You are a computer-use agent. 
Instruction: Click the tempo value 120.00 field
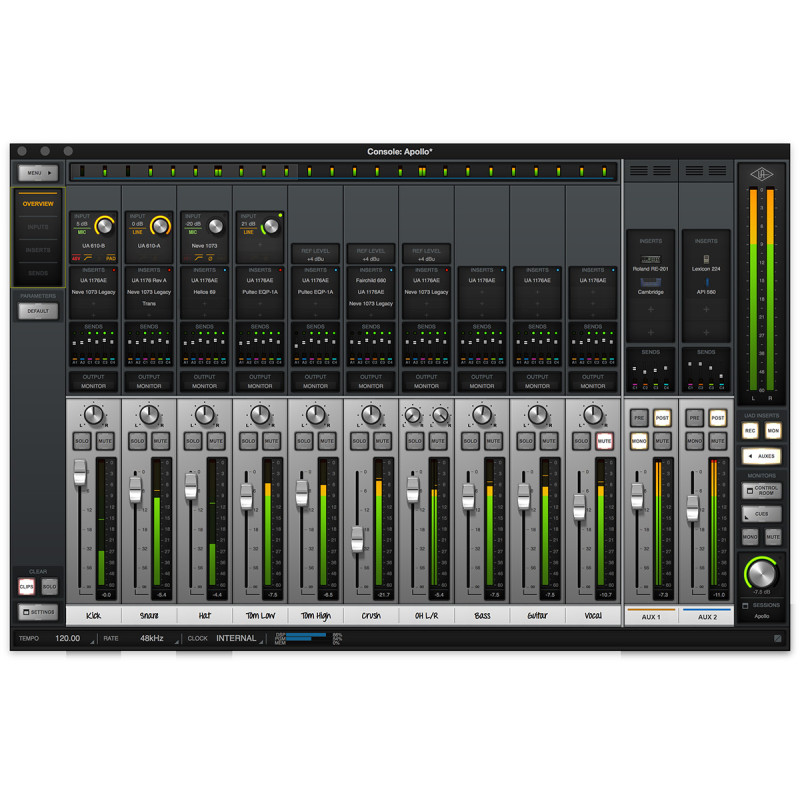coord(69,638)
